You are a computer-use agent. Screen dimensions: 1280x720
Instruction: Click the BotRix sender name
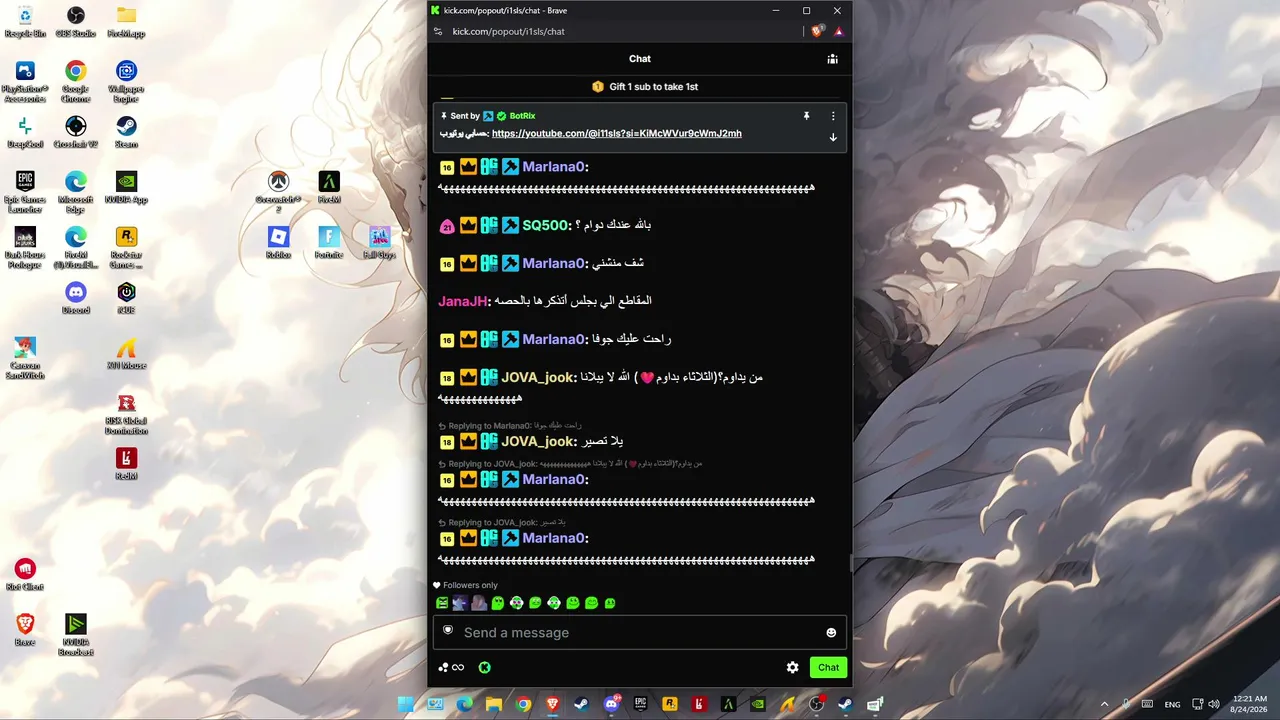[523, 116]
